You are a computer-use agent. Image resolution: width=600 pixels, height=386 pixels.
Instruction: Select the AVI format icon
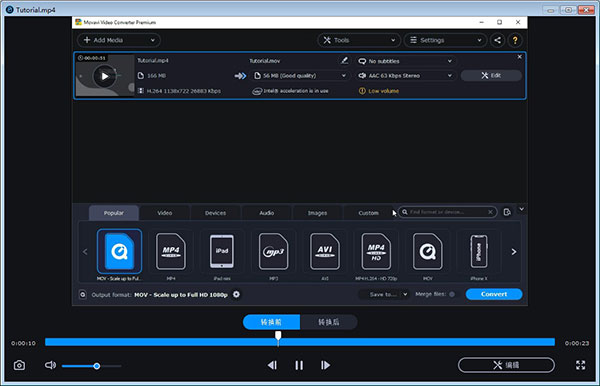point(324,251)
